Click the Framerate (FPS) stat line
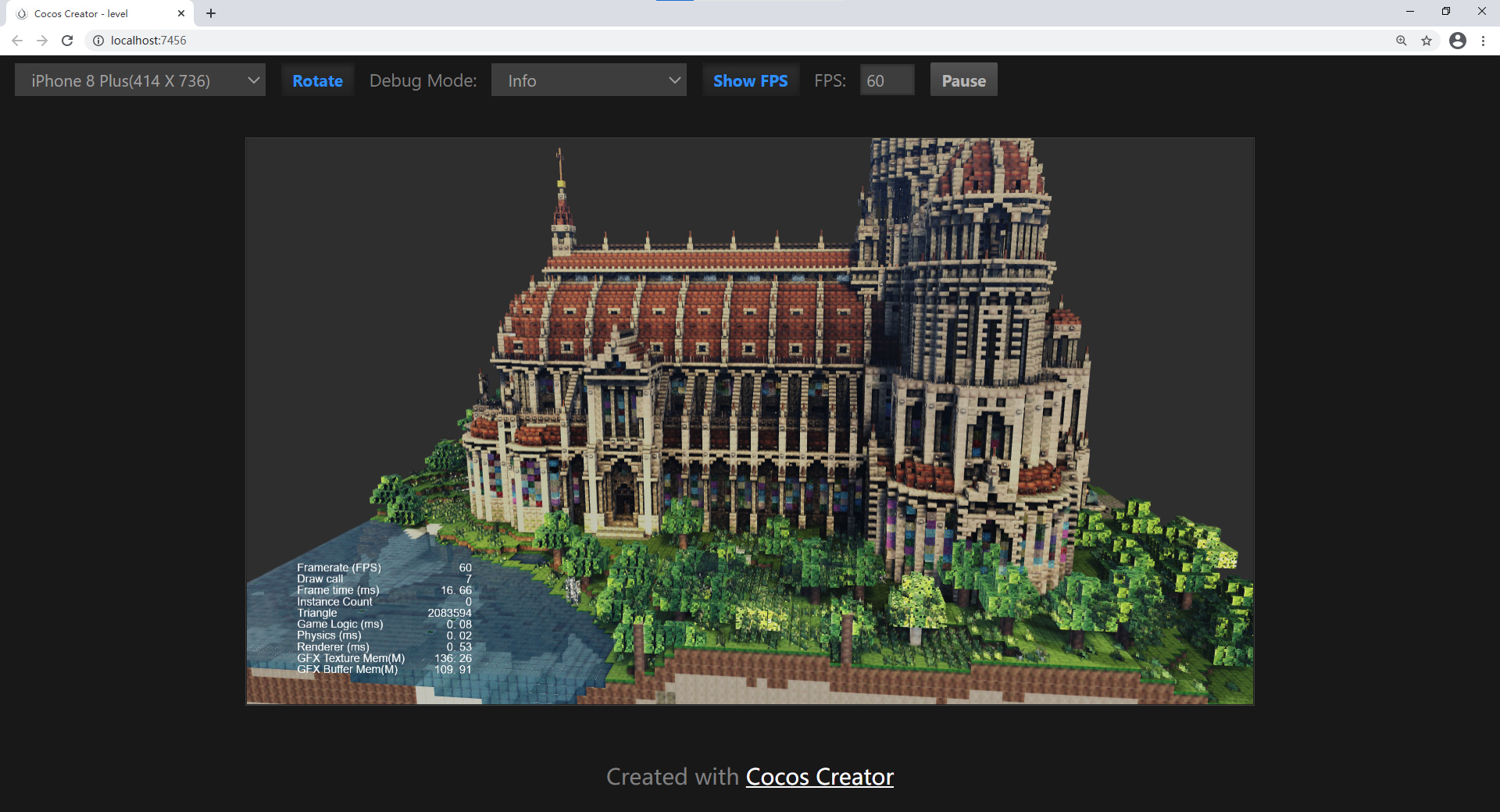 point(384,568)
